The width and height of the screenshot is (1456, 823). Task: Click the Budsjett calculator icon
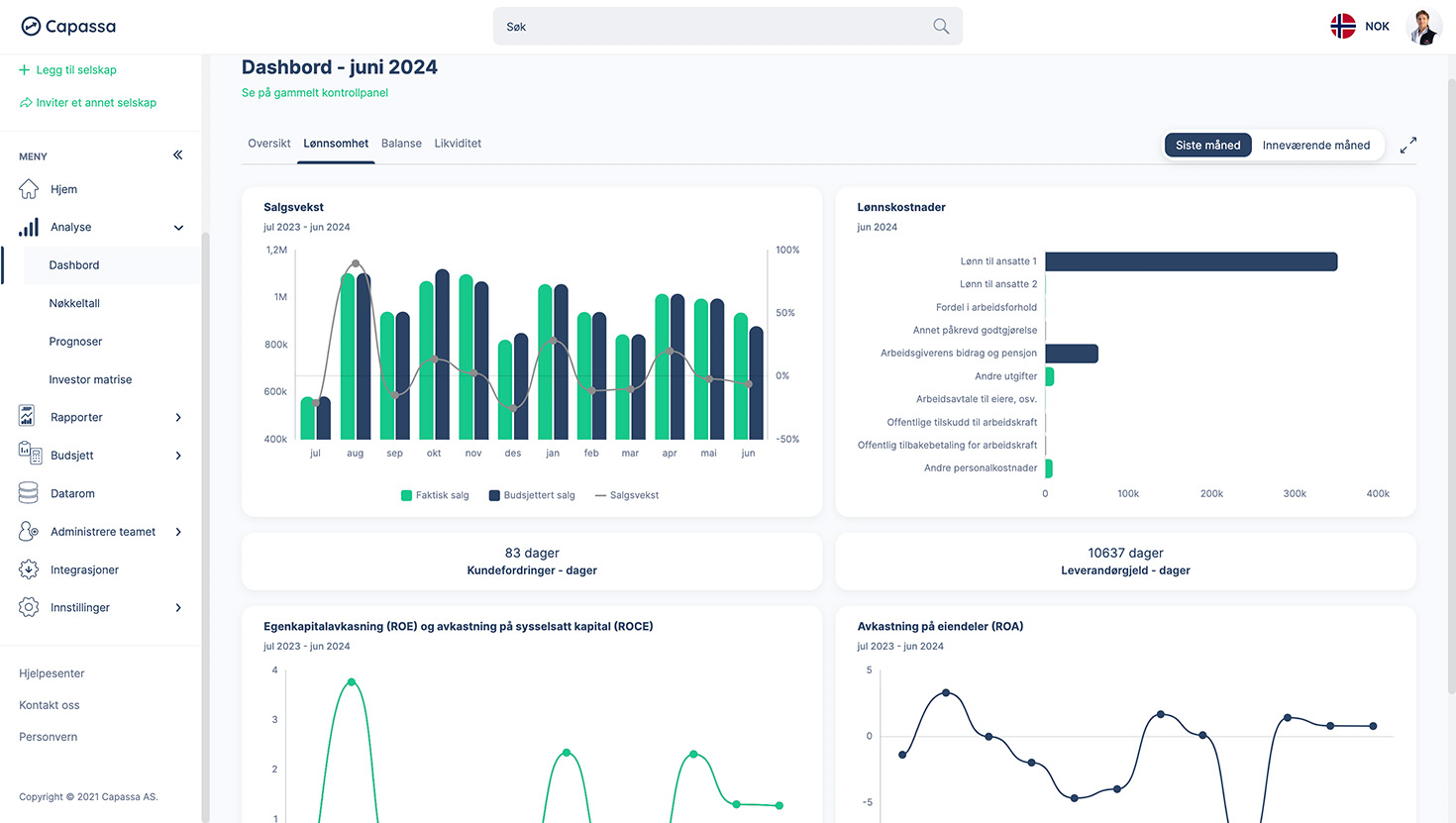point(30,455)
